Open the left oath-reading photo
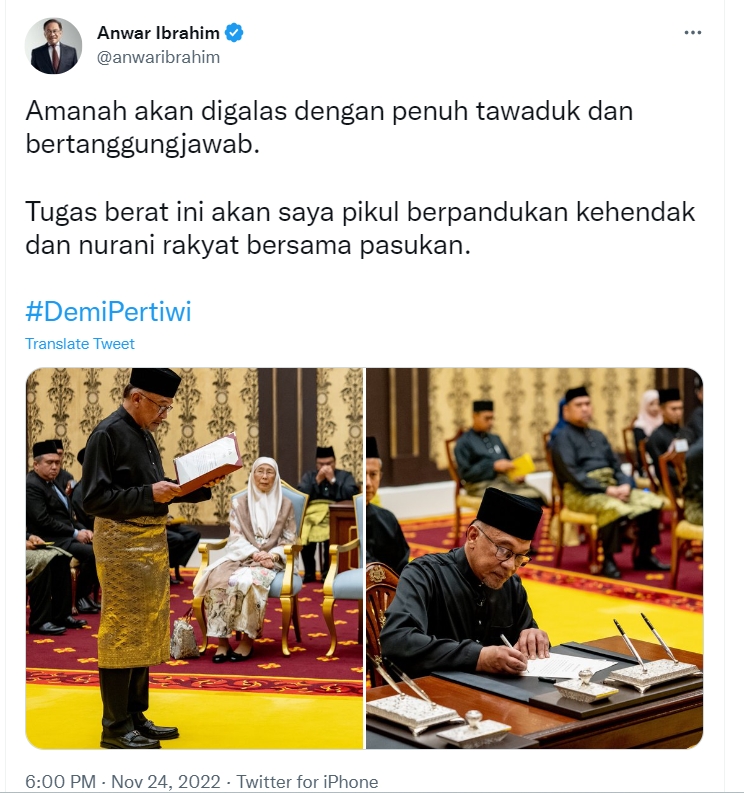This screenshot has height=793, width=744. (194, 558)
